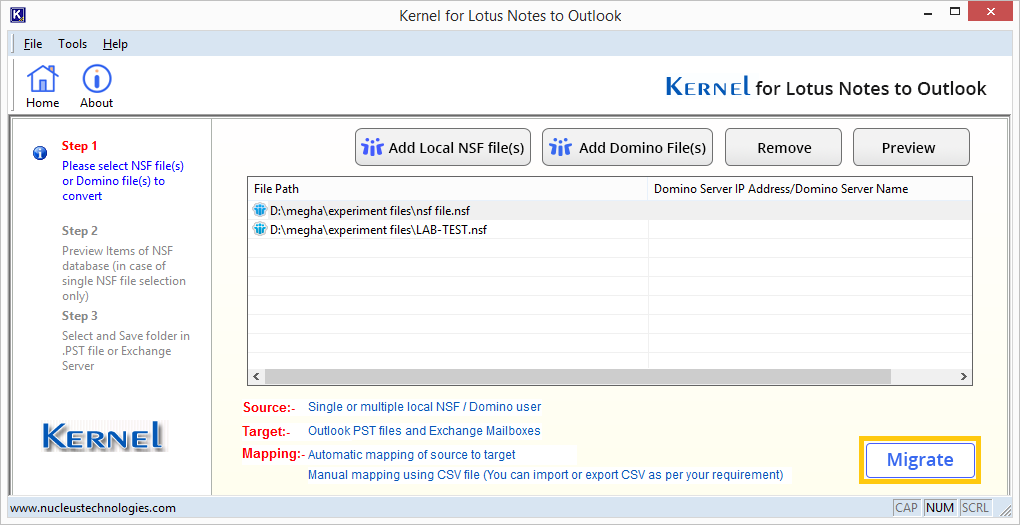1020x525 pixels.
Task: Click the SCRL status indicator
Action: point(974,507)
